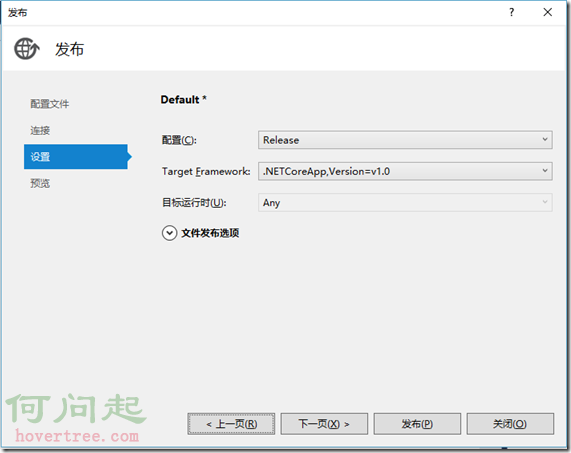The image size is (571, 453).
Task: Click the Target Framework label
Action: pyautogui.click(x=206, y=171)
